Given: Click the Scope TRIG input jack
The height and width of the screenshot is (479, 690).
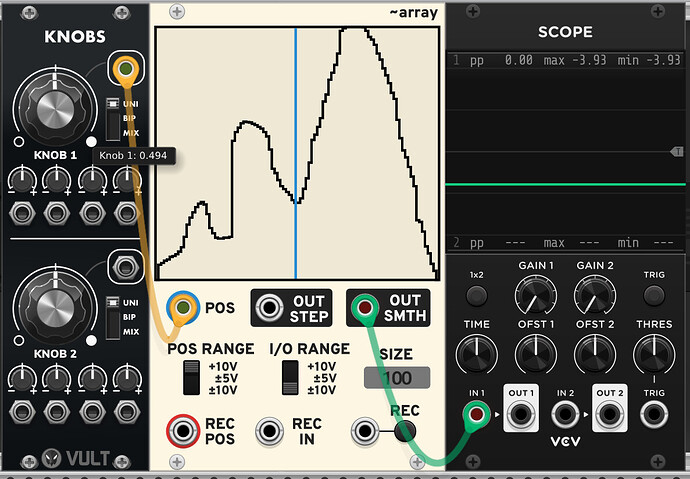Looking at the screenshot, I should click(x=655, y=413).
